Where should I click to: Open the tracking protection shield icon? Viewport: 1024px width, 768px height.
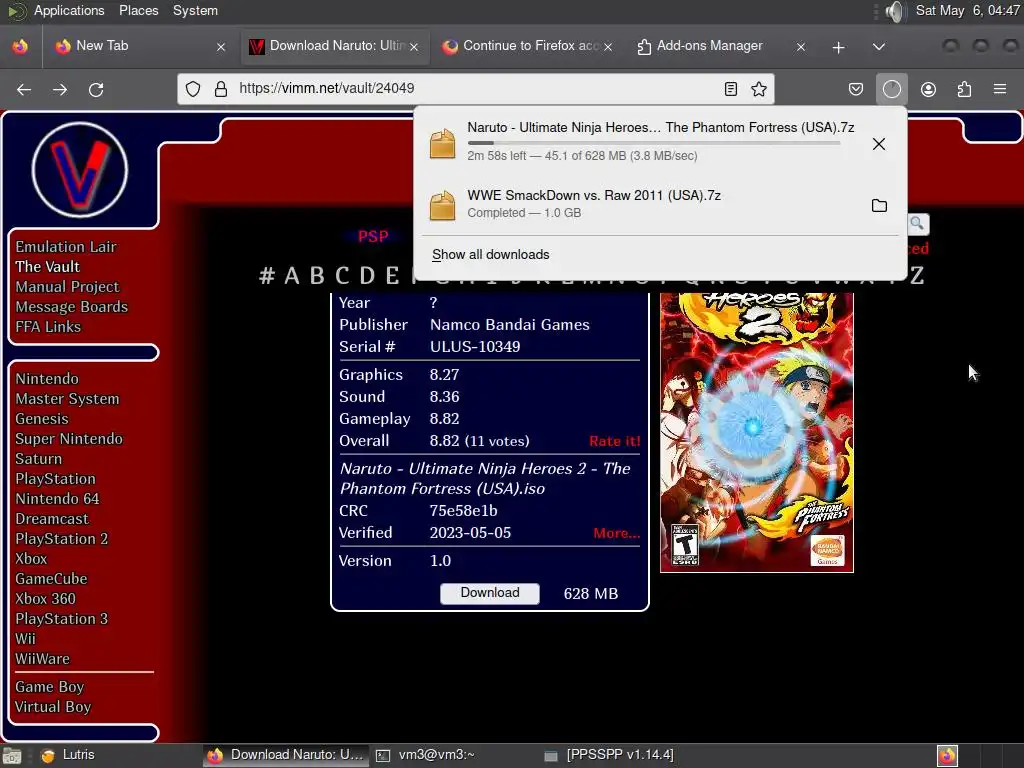pyautogui.click(x=193, y=89)
